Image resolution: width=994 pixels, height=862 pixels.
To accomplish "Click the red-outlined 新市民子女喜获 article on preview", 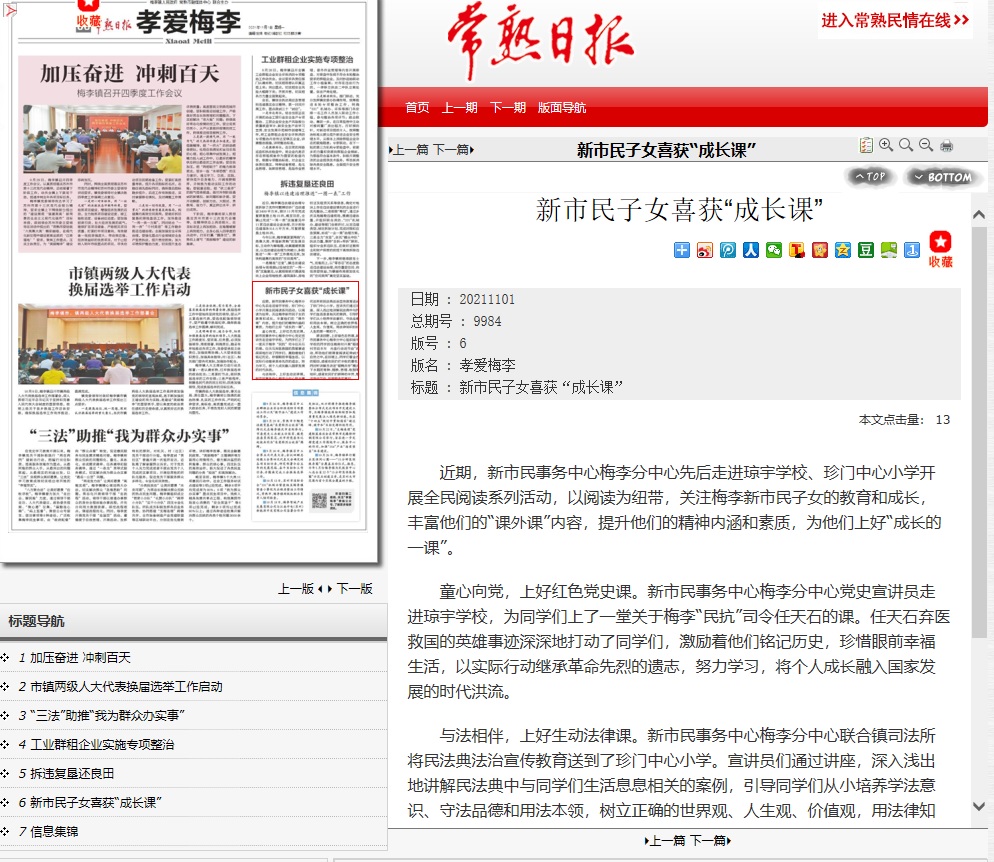I will (x=306, y=330).
